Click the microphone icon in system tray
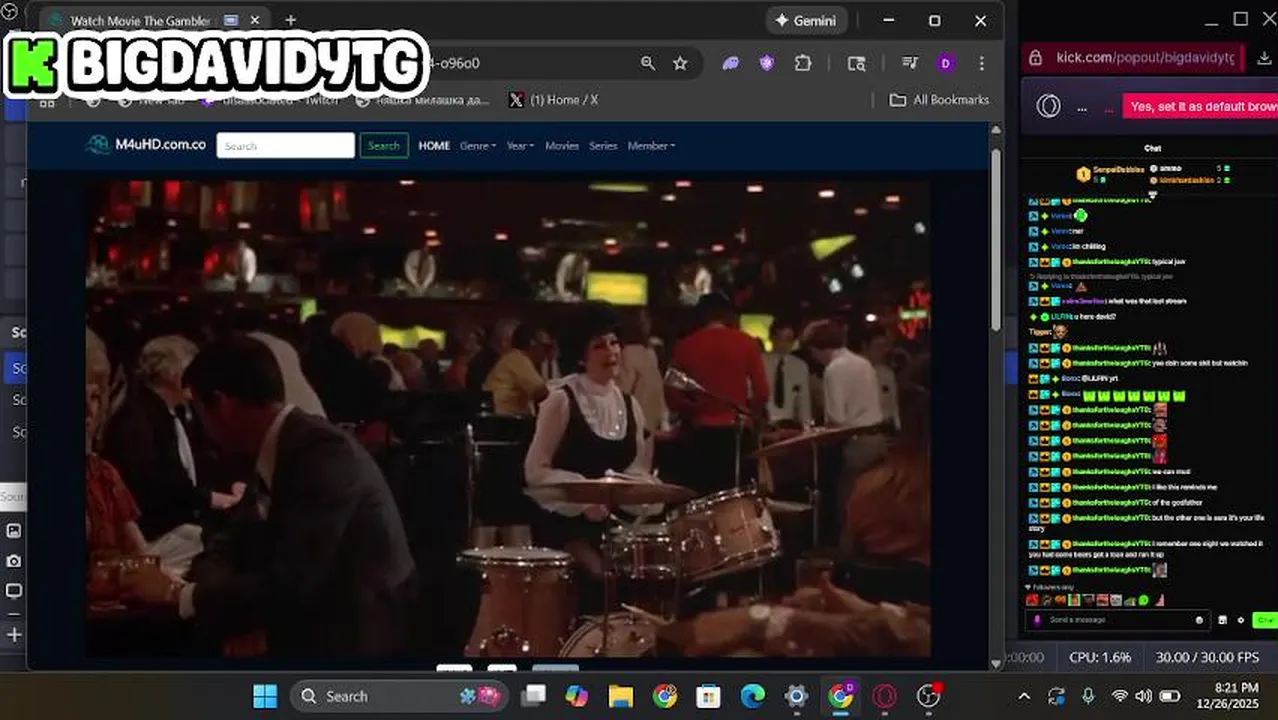This screenshot has width=1278, height=720. (1088, 696)
